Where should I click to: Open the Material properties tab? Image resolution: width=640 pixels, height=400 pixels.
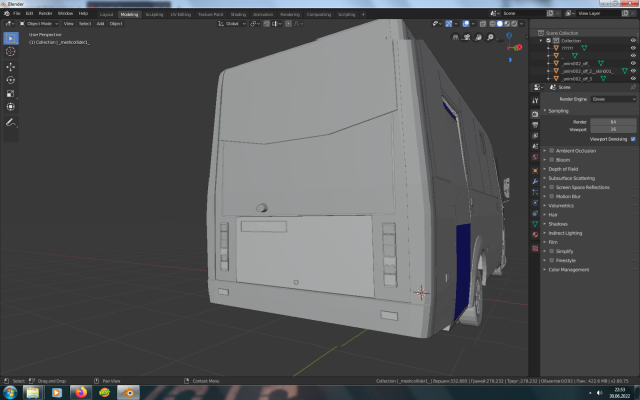coord(535,235)
